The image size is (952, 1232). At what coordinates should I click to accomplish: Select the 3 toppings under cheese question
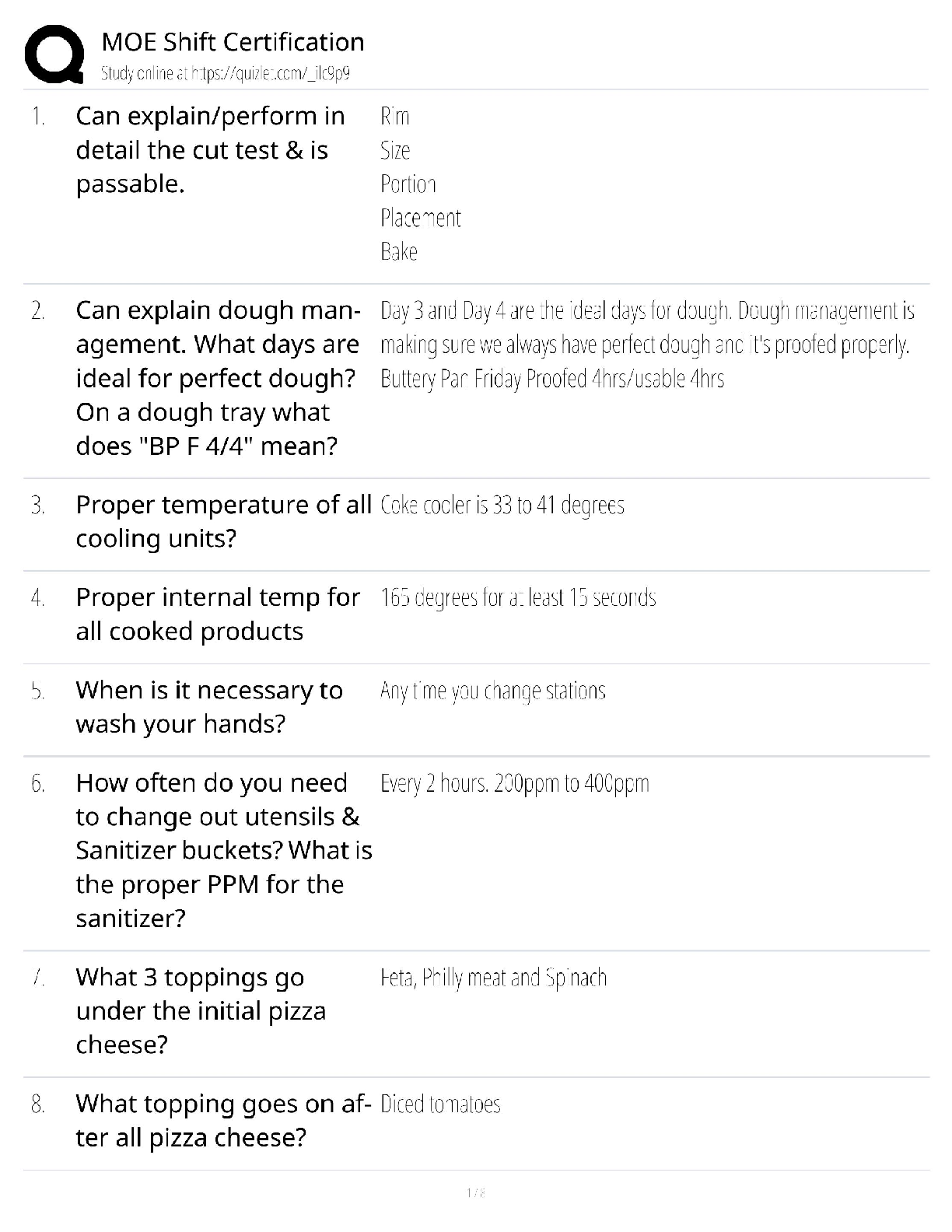coord(201,1010)
